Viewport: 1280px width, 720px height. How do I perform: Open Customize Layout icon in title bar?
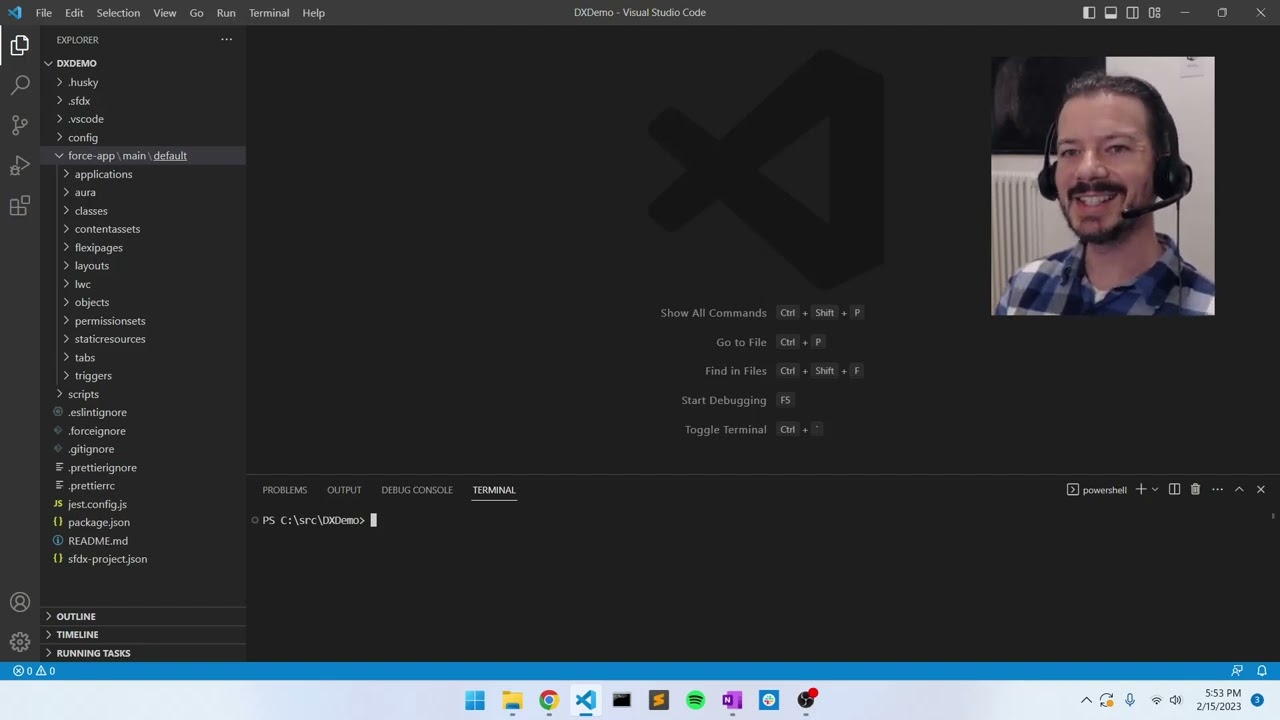tap(1155, 13)
